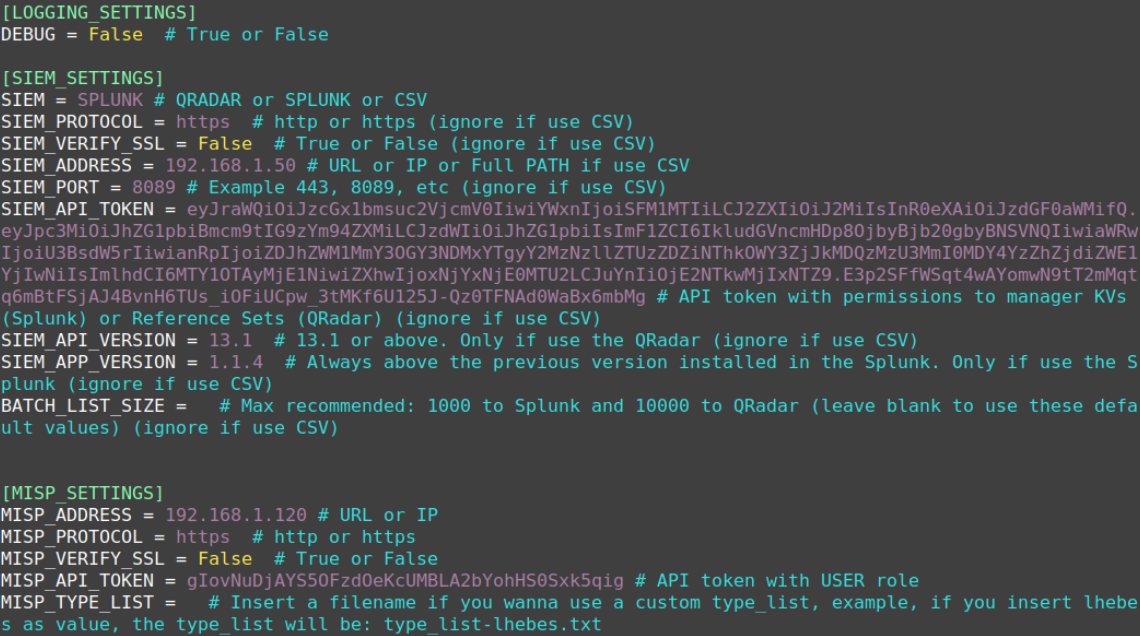Click the False value of SIEM_VERIFY_SSL
Screen dimensions: 1140x636
tap(225, 144)
